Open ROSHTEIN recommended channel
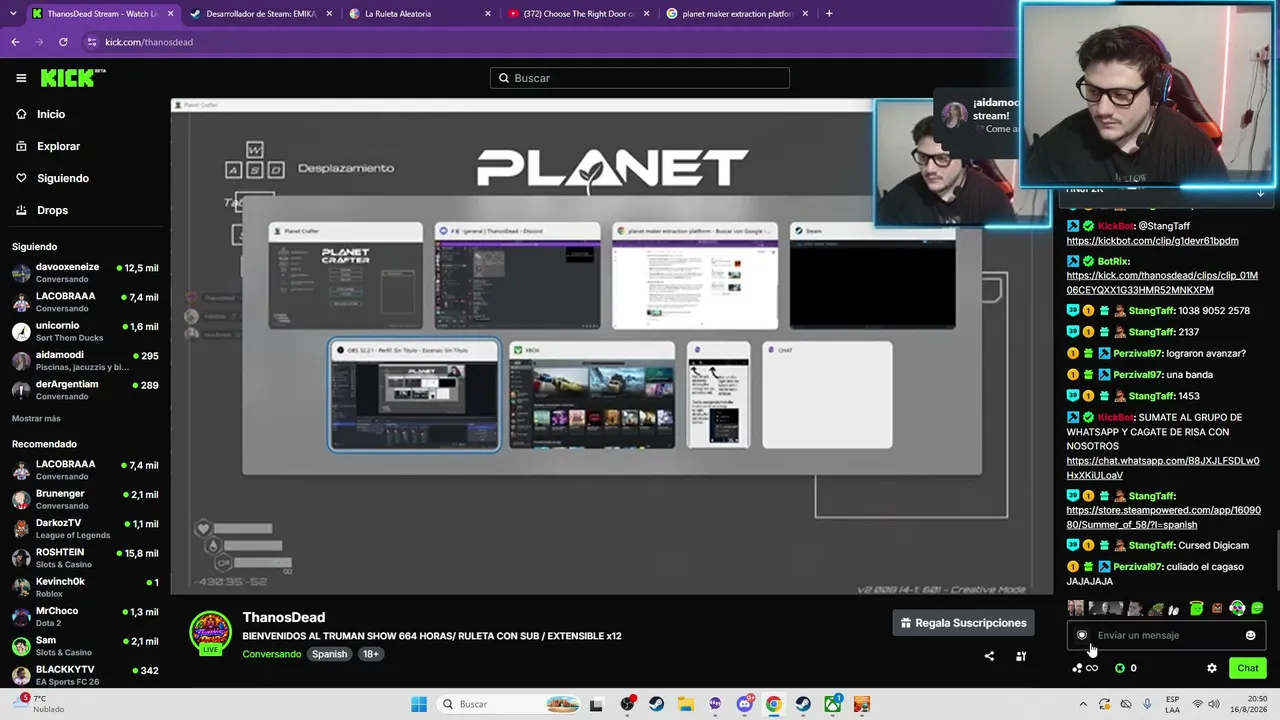This screenshot has width=1280, height=720. [84, 557]
